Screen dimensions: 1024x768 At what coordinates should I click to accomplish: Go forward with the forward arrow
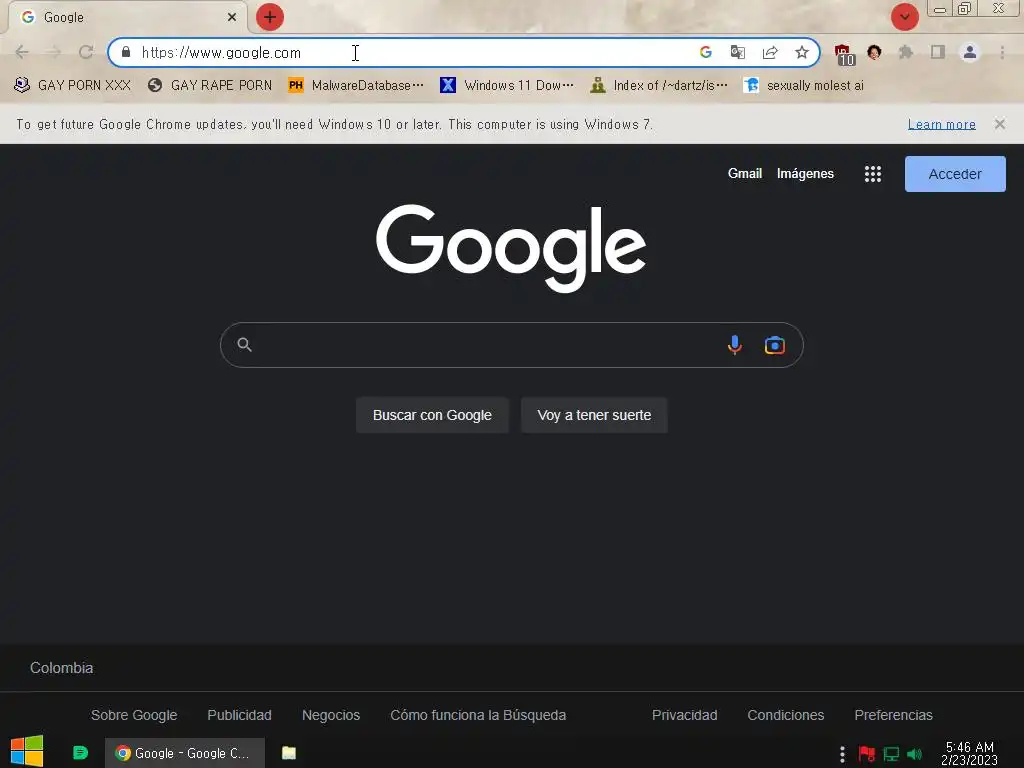(54, 52)
